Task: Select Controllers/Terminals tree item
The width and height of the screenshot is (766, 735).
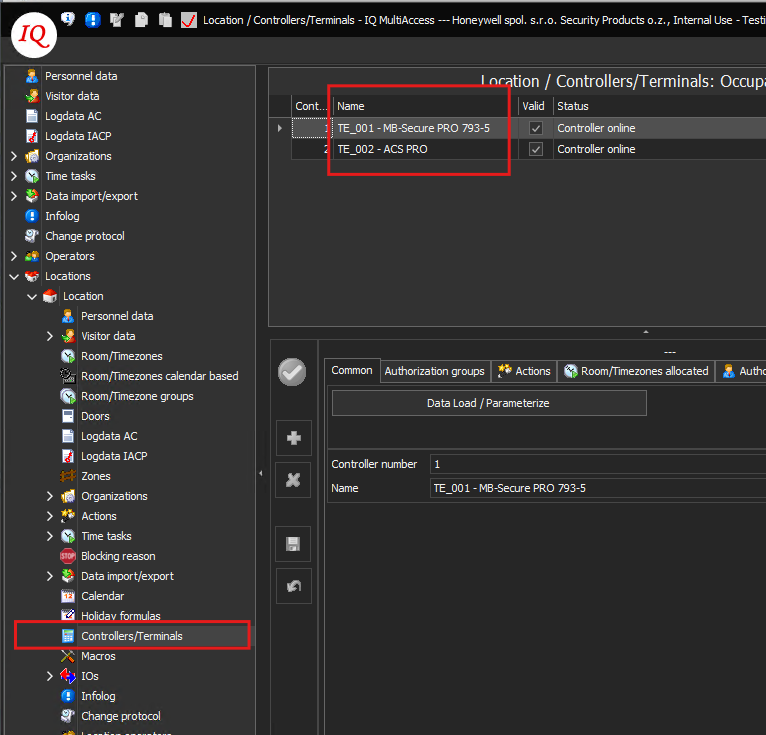Action: (x=131, y=636)
